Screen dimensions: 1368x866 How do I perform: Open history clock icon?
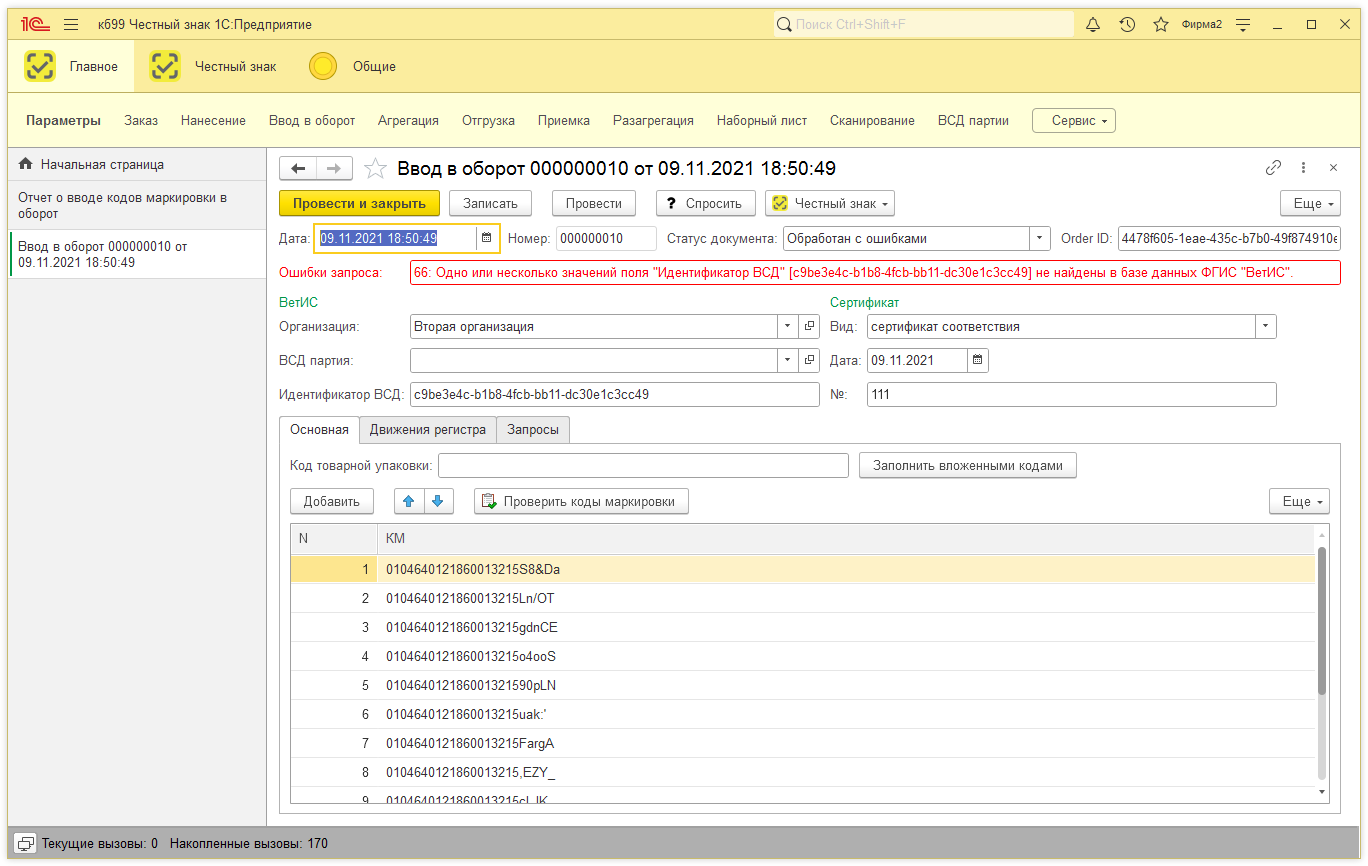pyautogui.click(x=1127, y=24)
